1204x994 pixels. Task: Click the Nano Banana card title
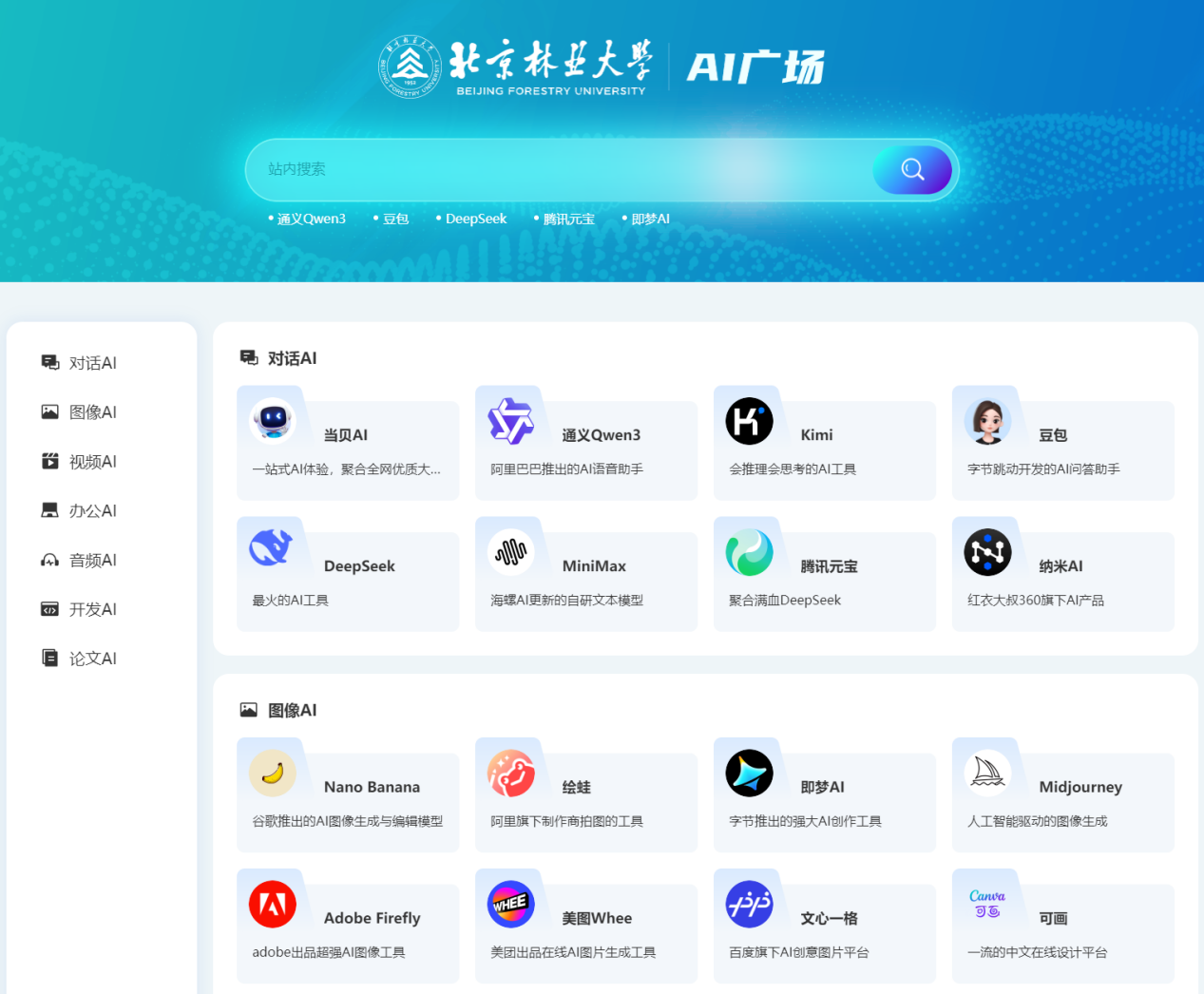(x=373, y=788)
